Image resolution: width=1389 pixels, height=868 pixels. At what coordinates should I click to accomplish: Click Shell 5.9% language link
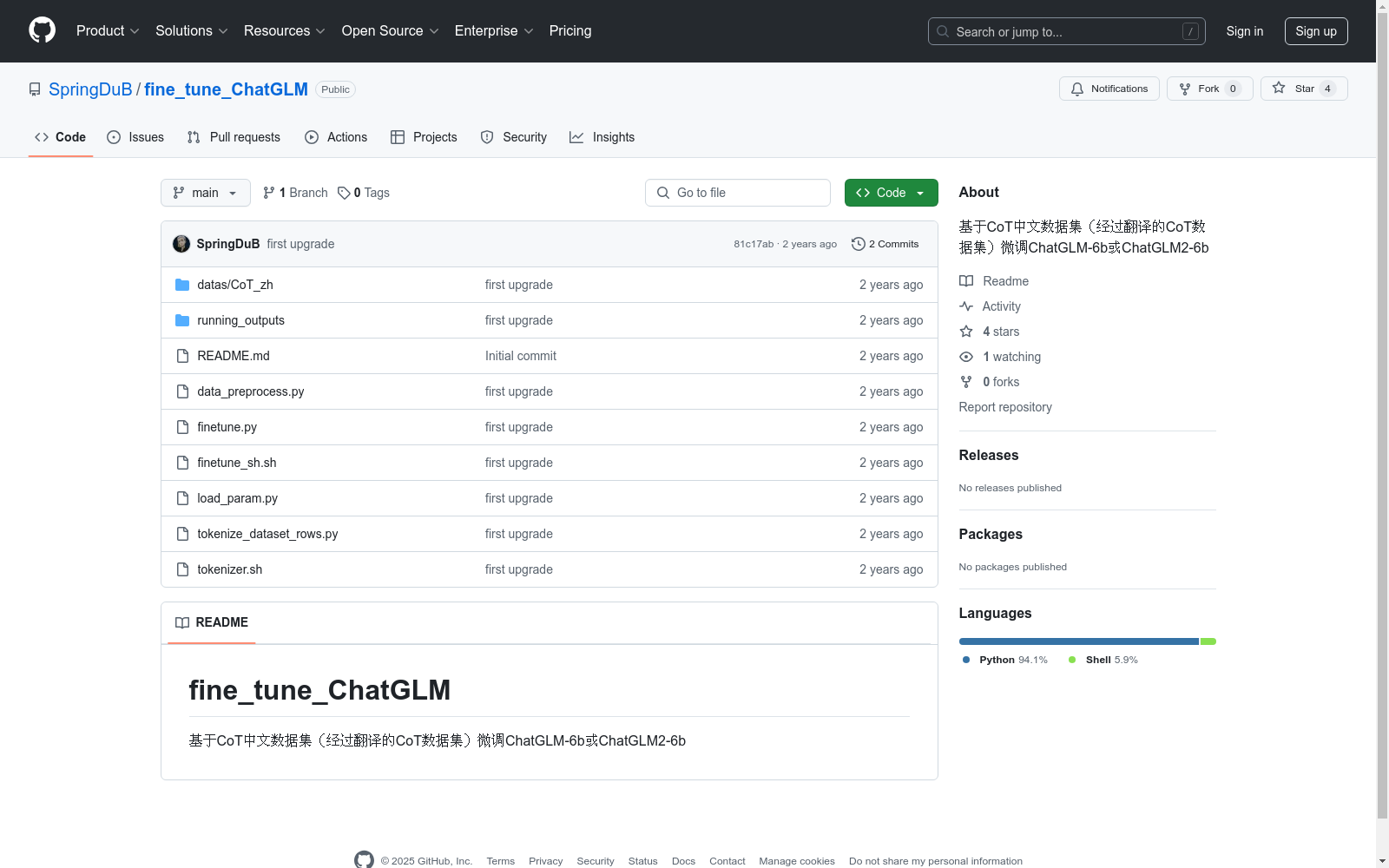click(x=1103, y=660)
